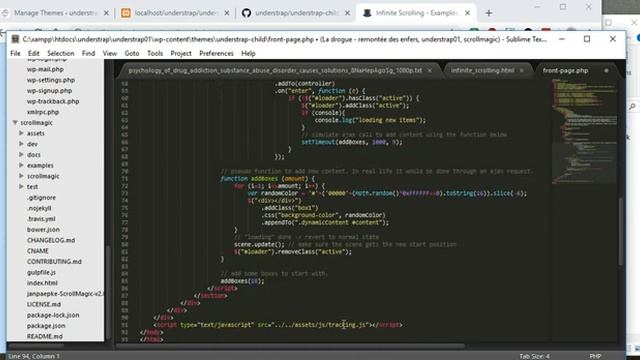The height and width of the screenshot is (360, 640).
Task: Open the Edit menu
Action: (33, 53)
